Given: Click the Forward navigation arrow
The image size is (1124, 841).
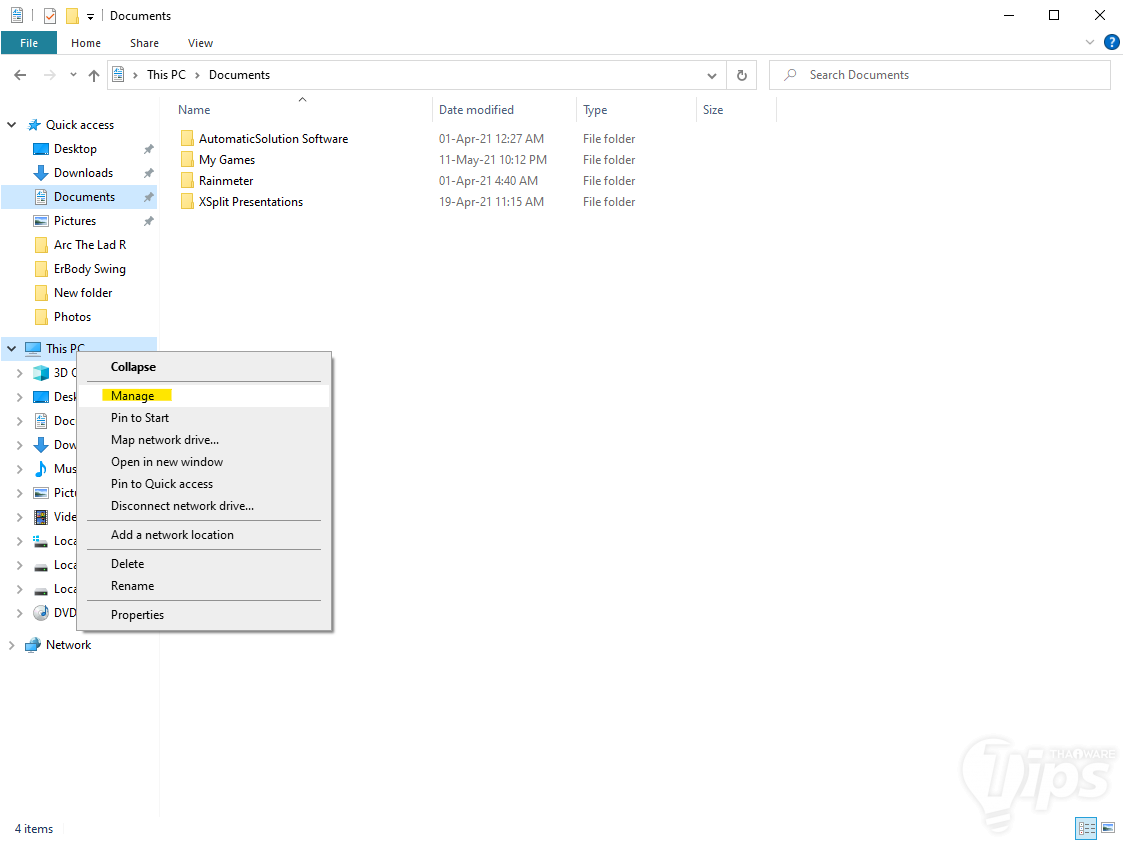Looking at the screenshot, I should [49, 75].
